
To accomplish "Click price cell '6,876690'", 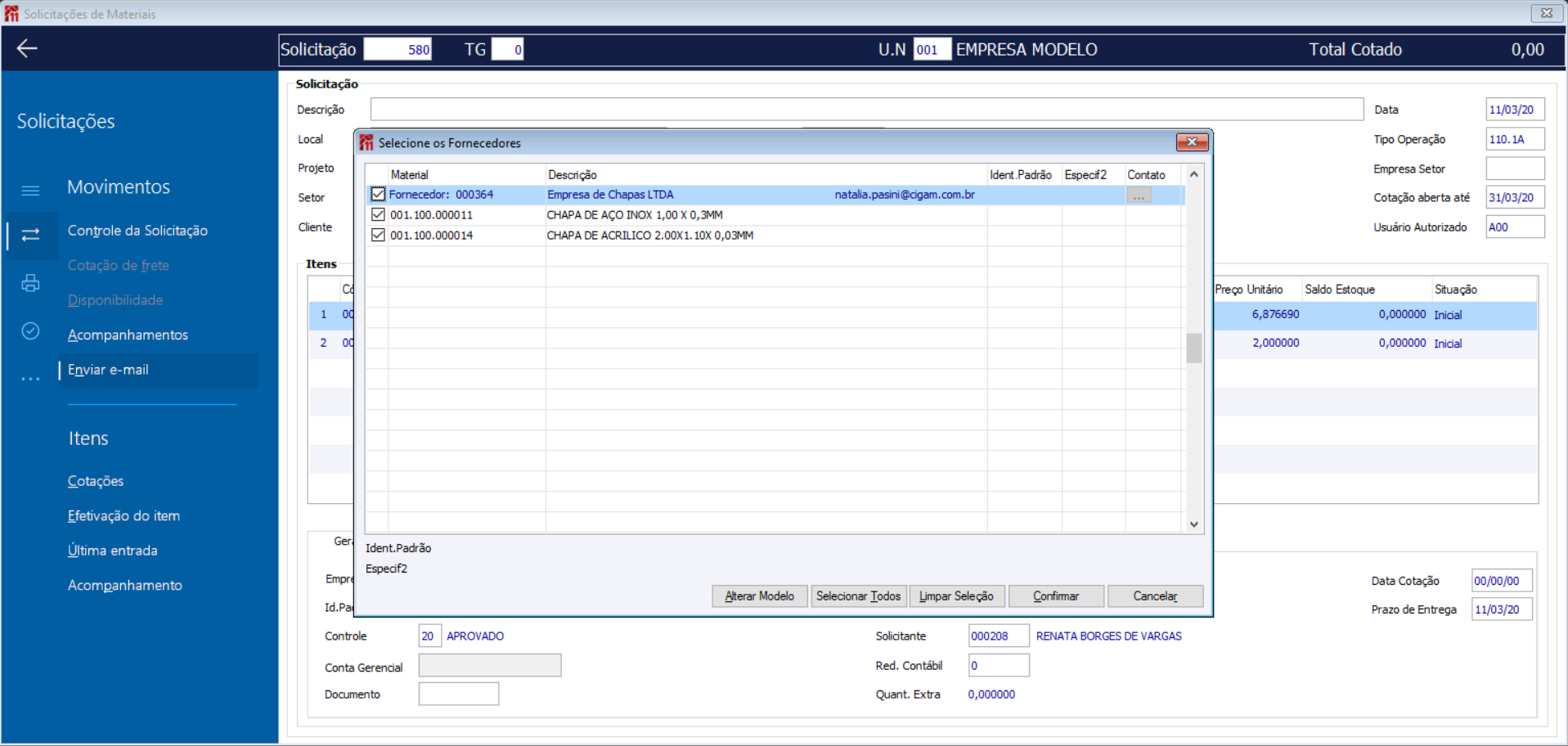I will [1275, 314].
